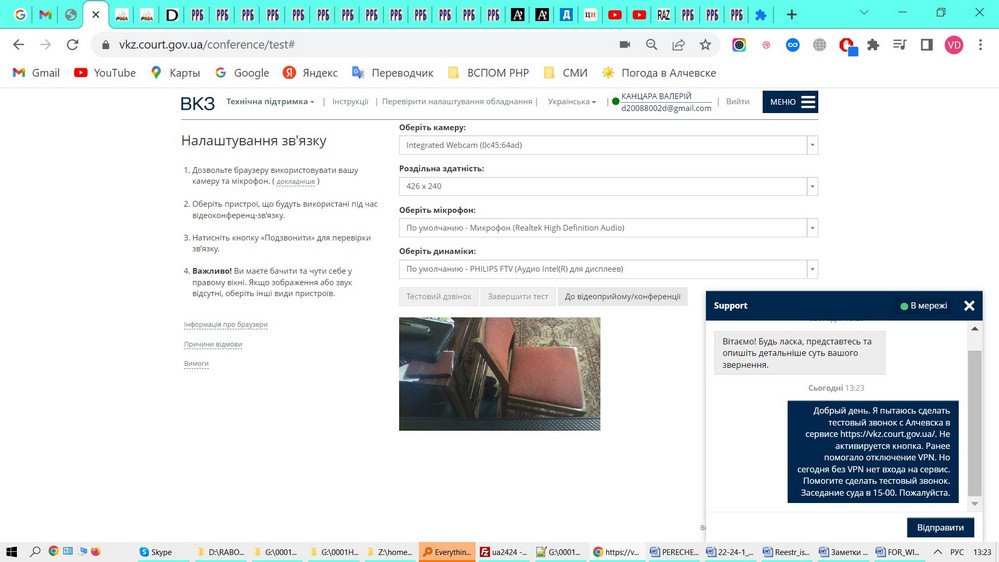The image size is (999, 562).
Task: Show hidden system tray icons
Action: (x=937, y=552)
